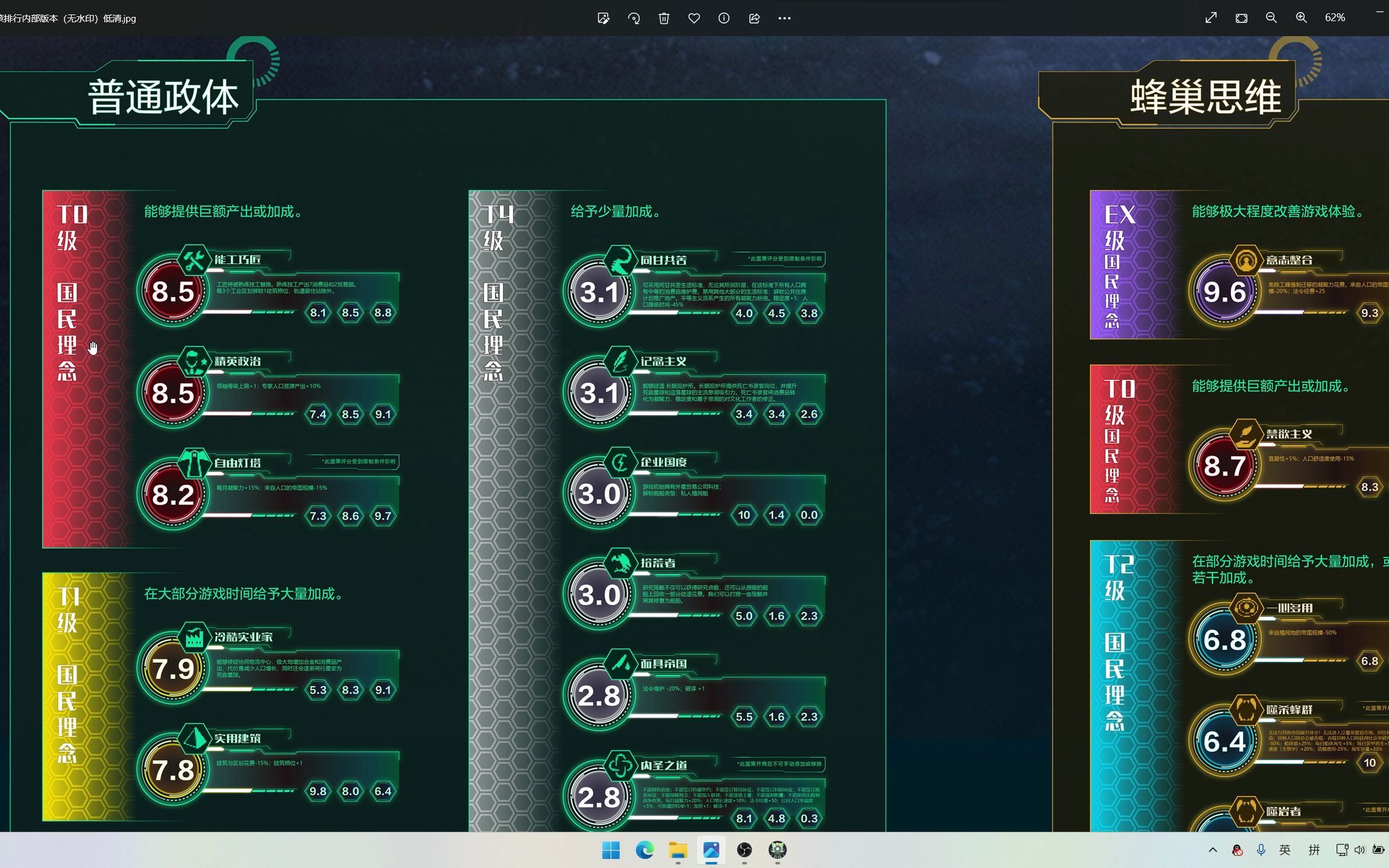Click the T0级 red tier banner in 普通政体

tap(88, 369)
